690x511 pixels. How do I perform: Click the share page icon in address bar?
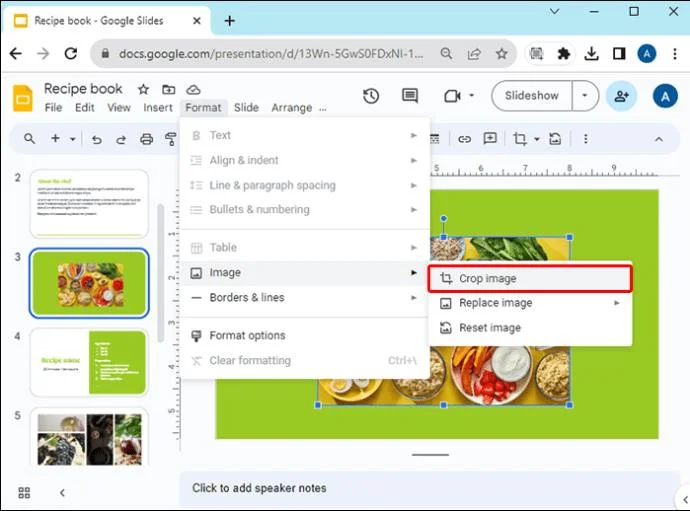point(474,54)
